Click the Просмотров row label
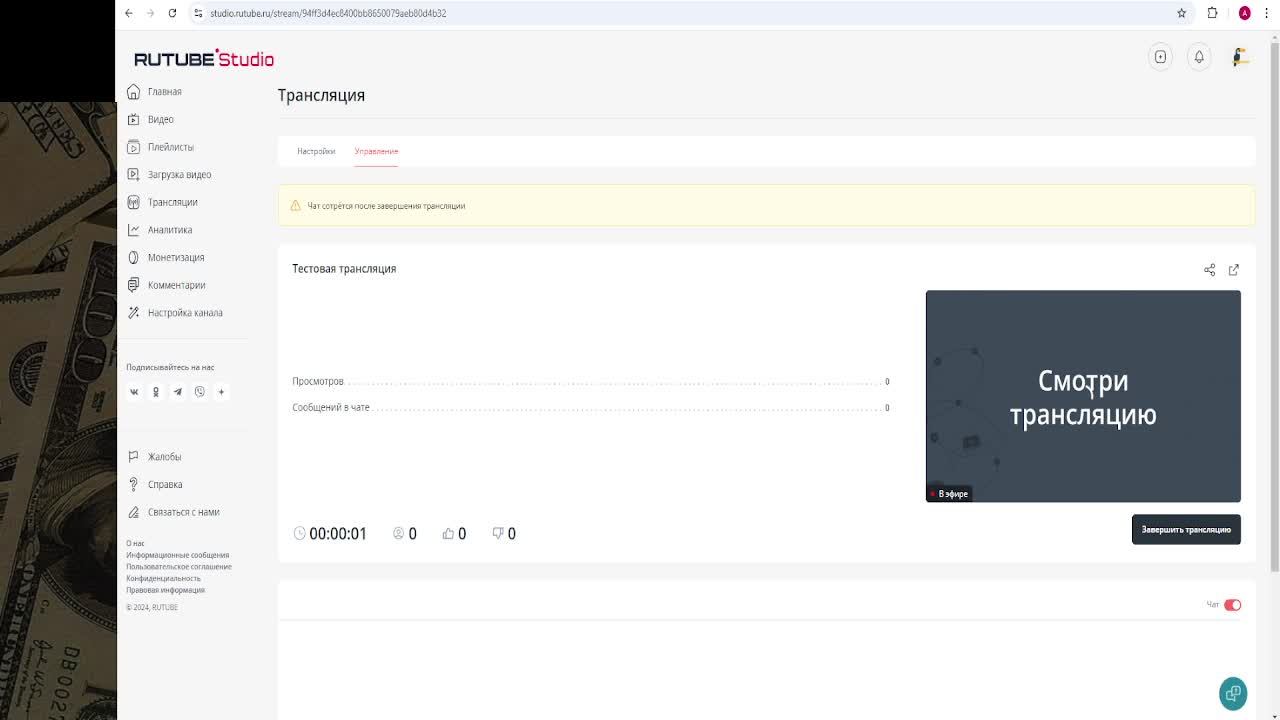This screenshot has height=720, width=1280. [318, 382]
